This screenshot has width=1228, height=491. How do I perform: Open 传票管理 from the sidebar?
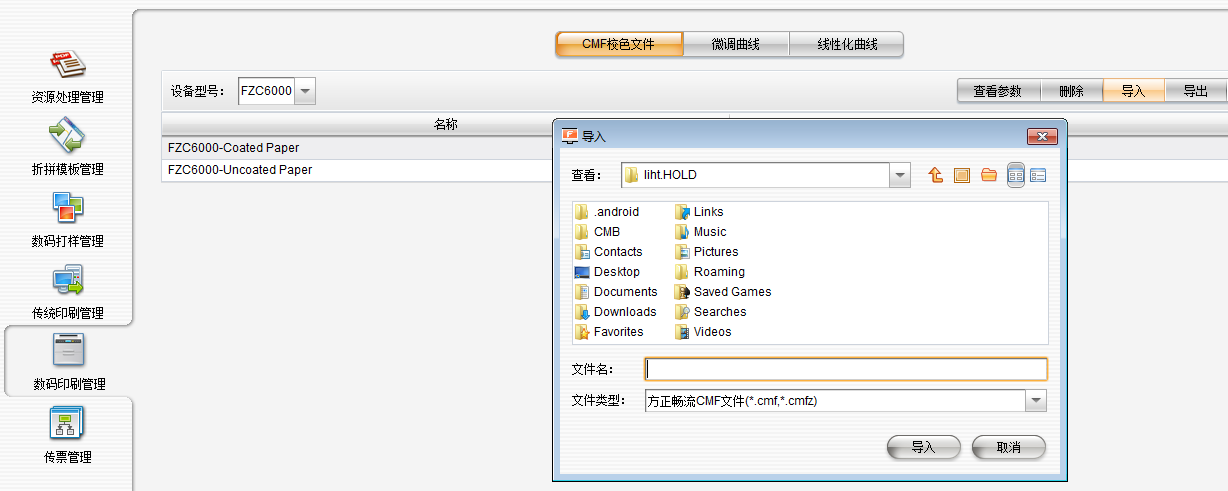pos(67,435)
